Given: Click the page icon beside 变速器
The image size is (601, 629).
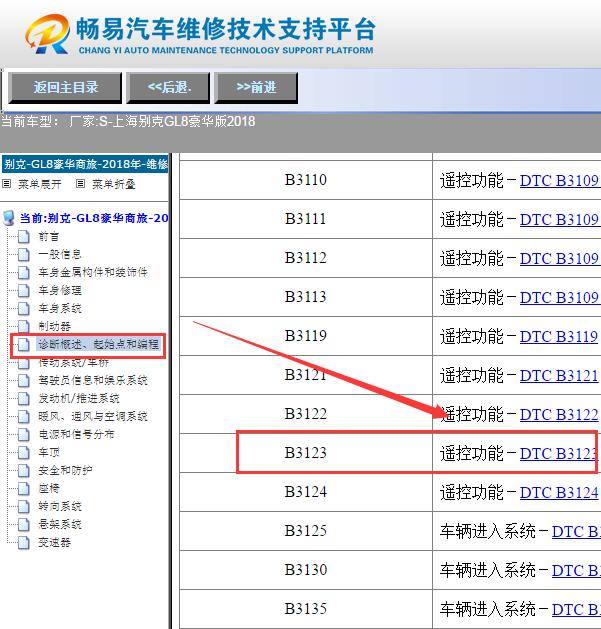Looking at the screenshot, I should pyautogui.click(x=24, y=542).
